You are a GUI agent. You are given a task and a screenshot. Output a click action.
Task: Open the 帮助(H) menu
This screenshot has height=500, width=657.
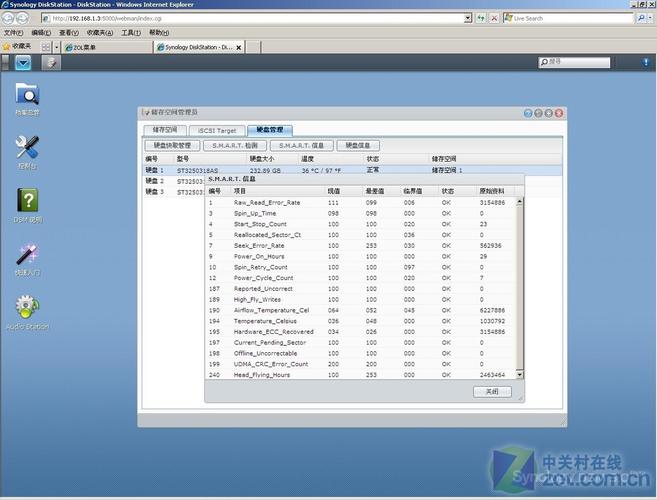click(159, 32)
